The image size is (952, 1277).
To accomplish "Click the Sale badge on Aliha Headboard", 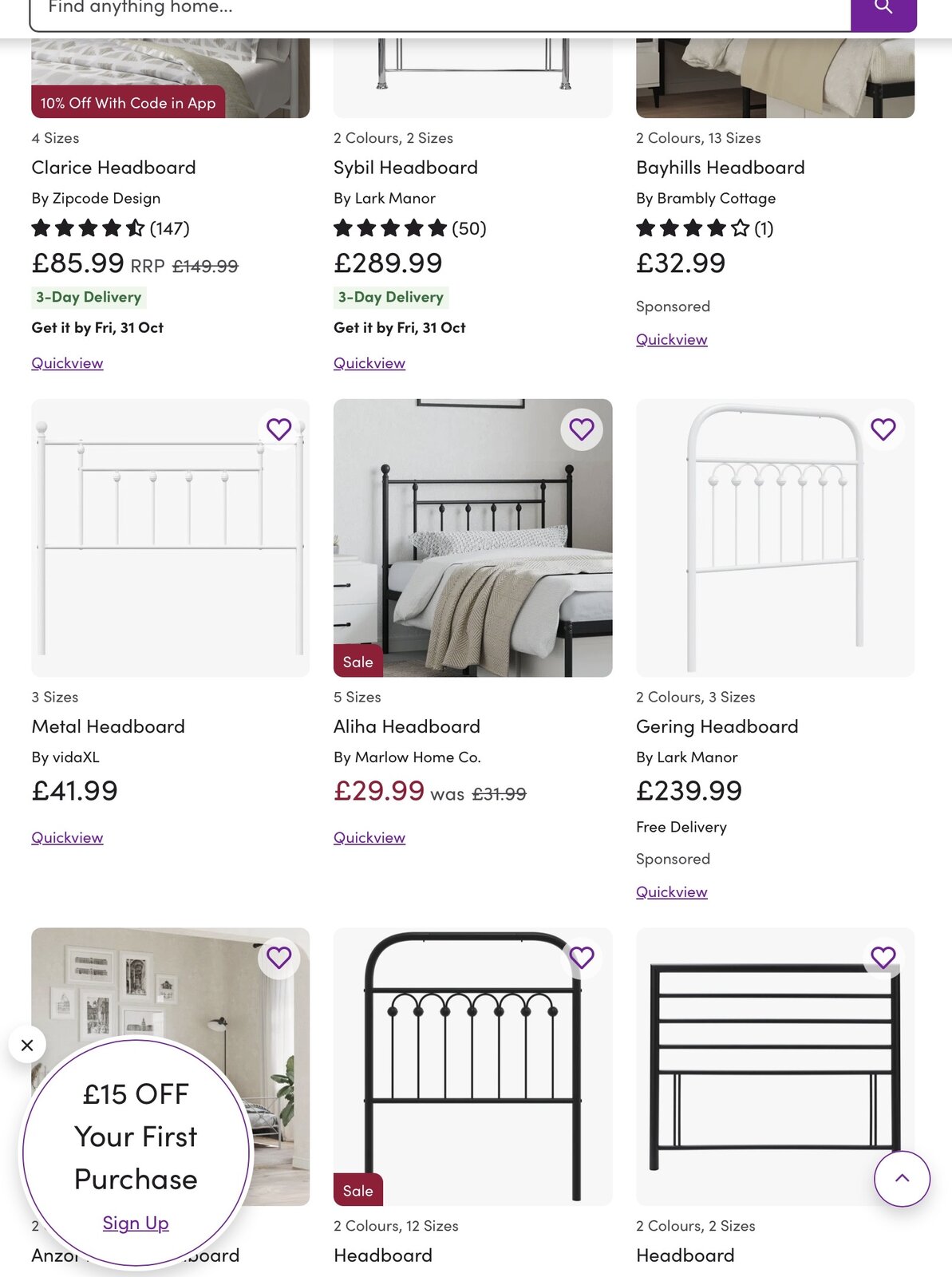I will 357,662.
